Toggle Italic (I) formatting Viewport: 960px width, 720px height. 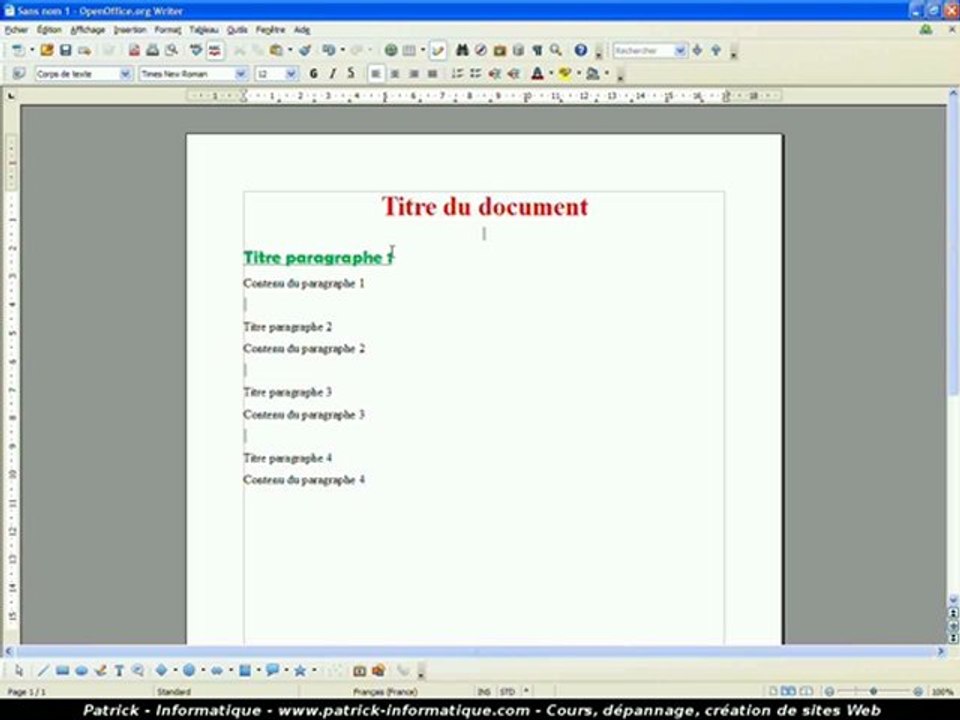click(332, 73)
